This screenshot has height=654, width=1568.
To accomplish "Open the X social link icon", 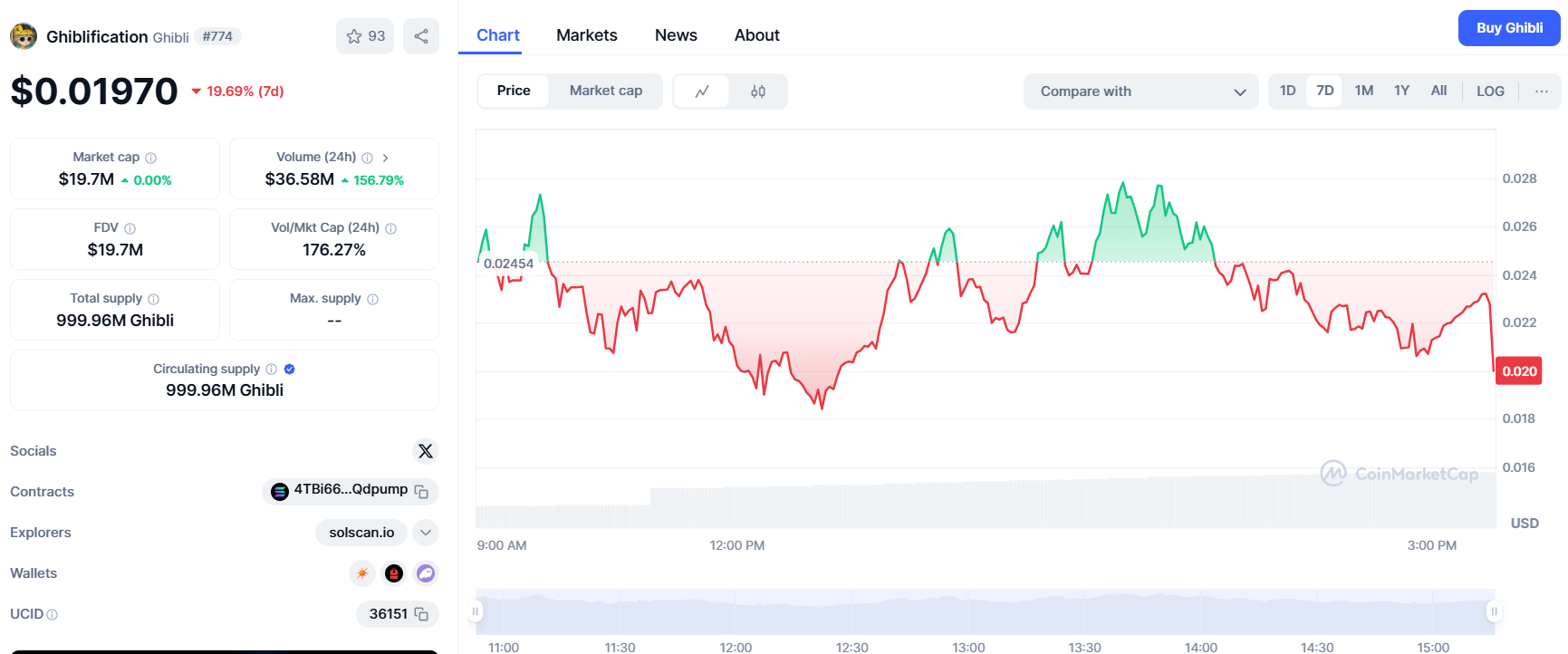I will click(426, 451).
